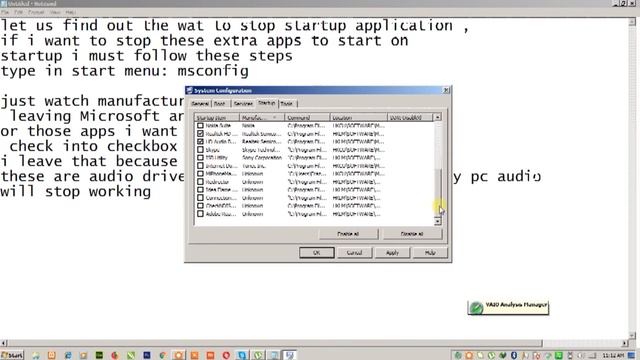Sort by the Command column header
Viewport: 640px width, 360px height.
(x=307, y=118)
